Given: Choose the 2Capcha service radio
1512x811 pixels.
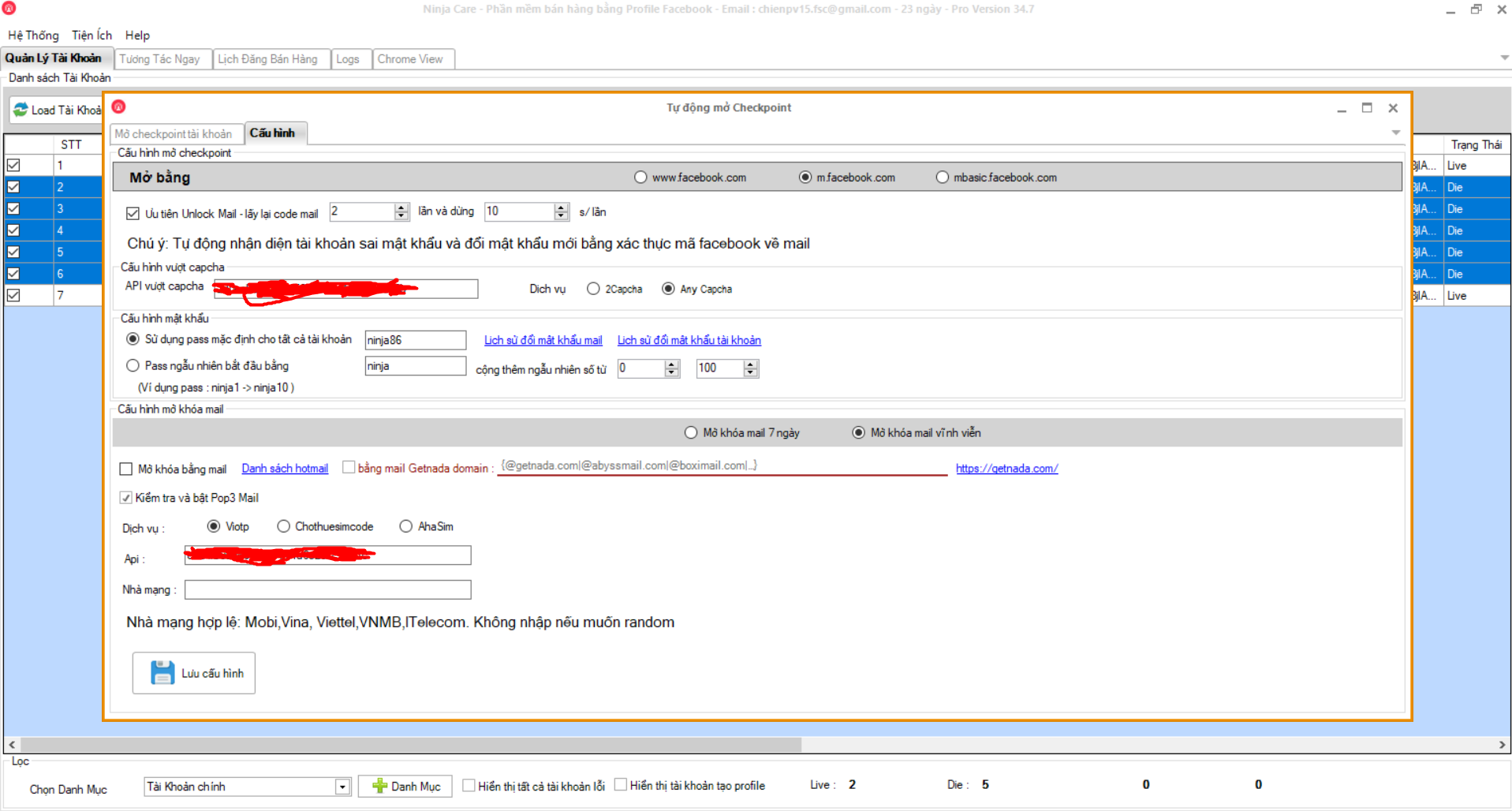Looking at the screenshot, I should pyautogui.click(x=593, y=289).
